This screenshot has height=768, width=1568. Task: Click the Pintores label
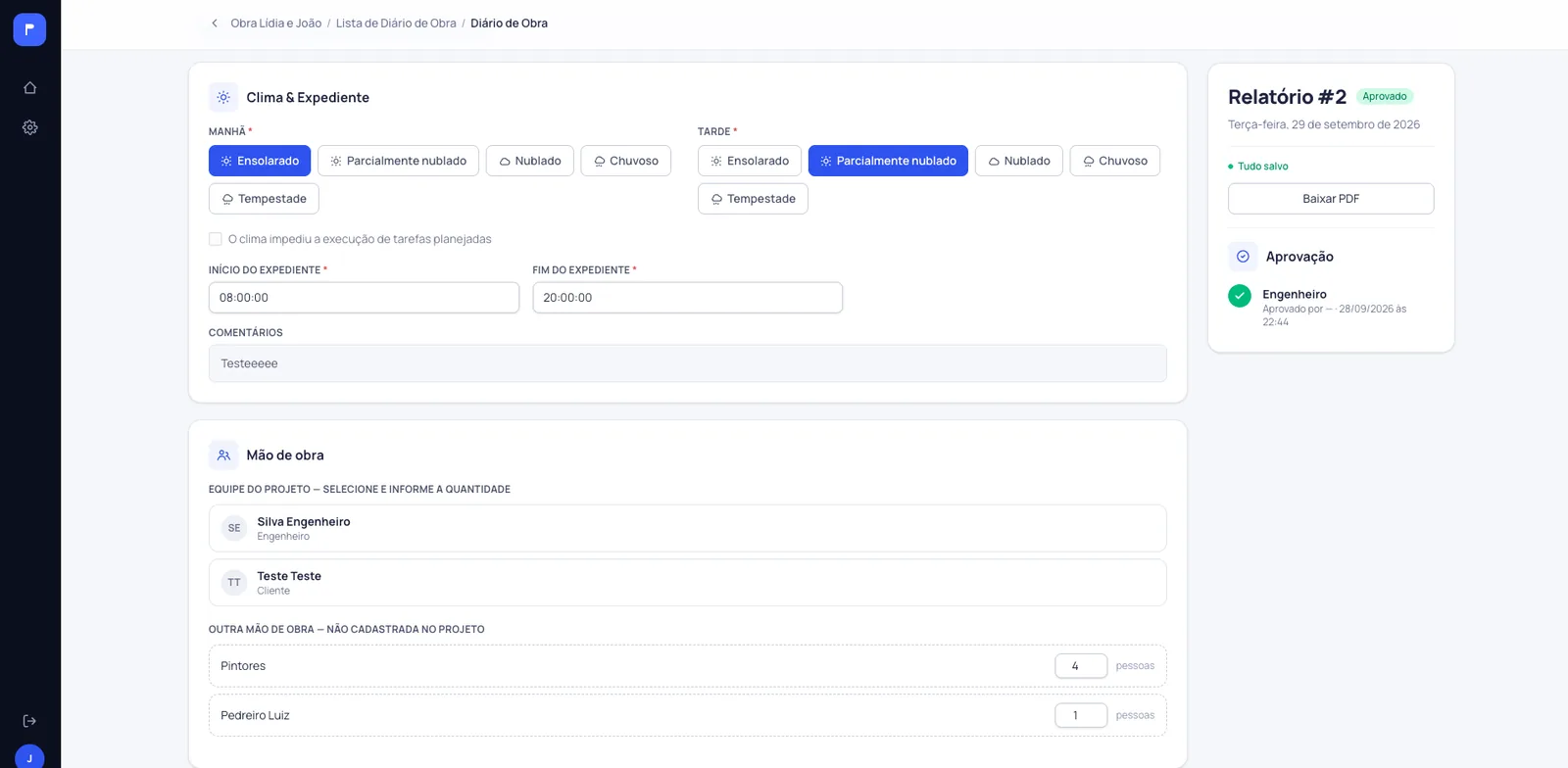coord(243,666)
